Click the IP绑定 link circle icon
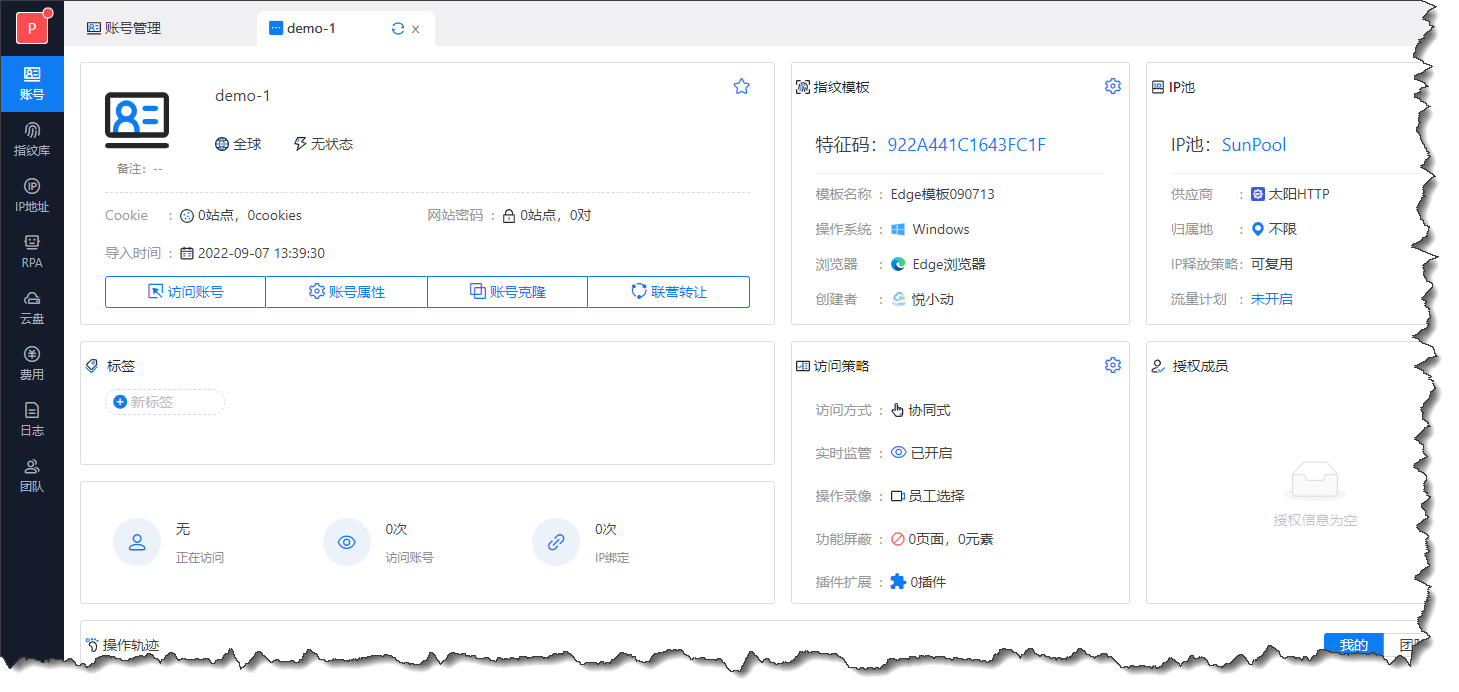This screenshot has height=692, width=1459. pyautogui.click(x=556, y=542)
